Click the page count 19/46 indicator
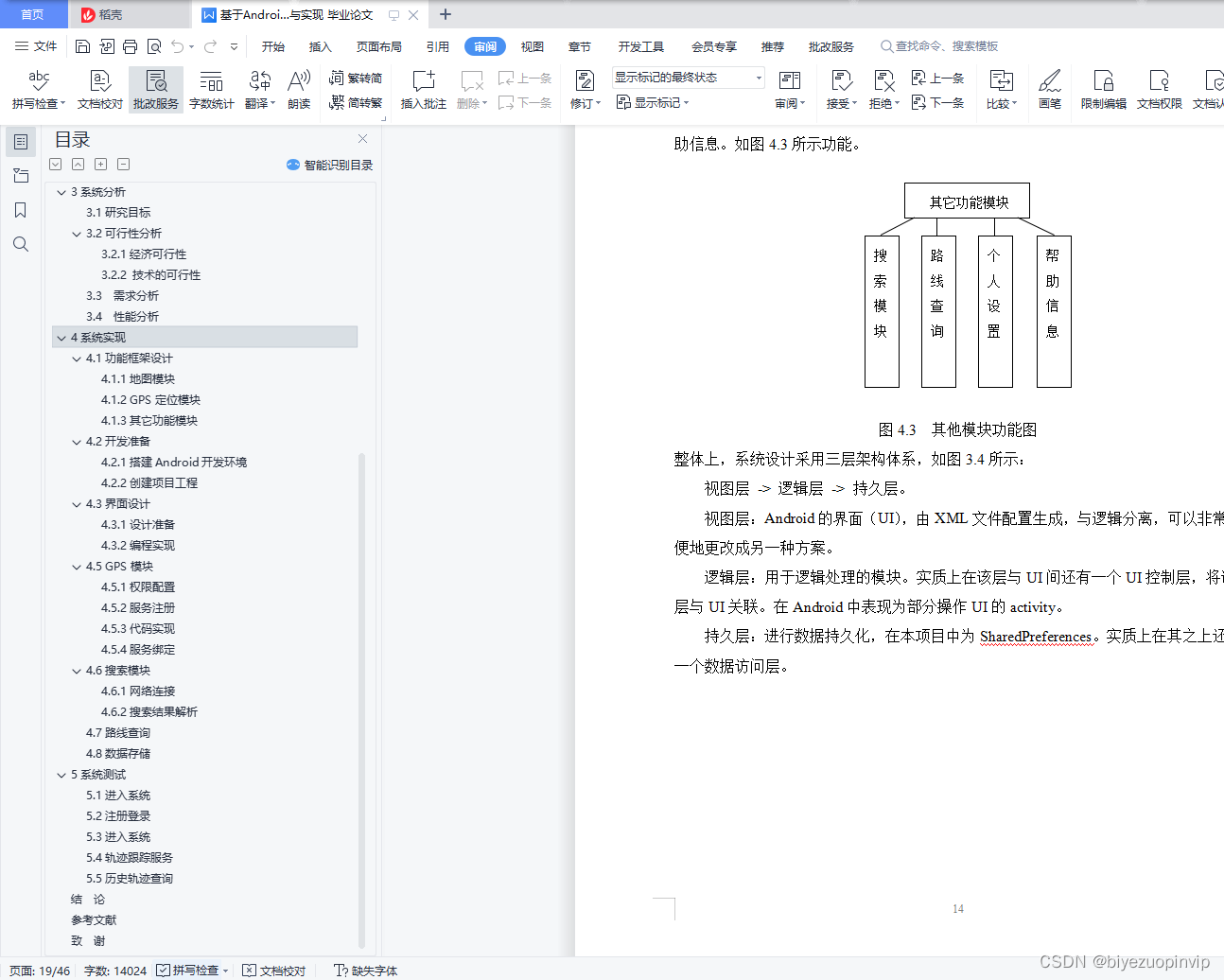1224x980 pixels. coord(40,971)
